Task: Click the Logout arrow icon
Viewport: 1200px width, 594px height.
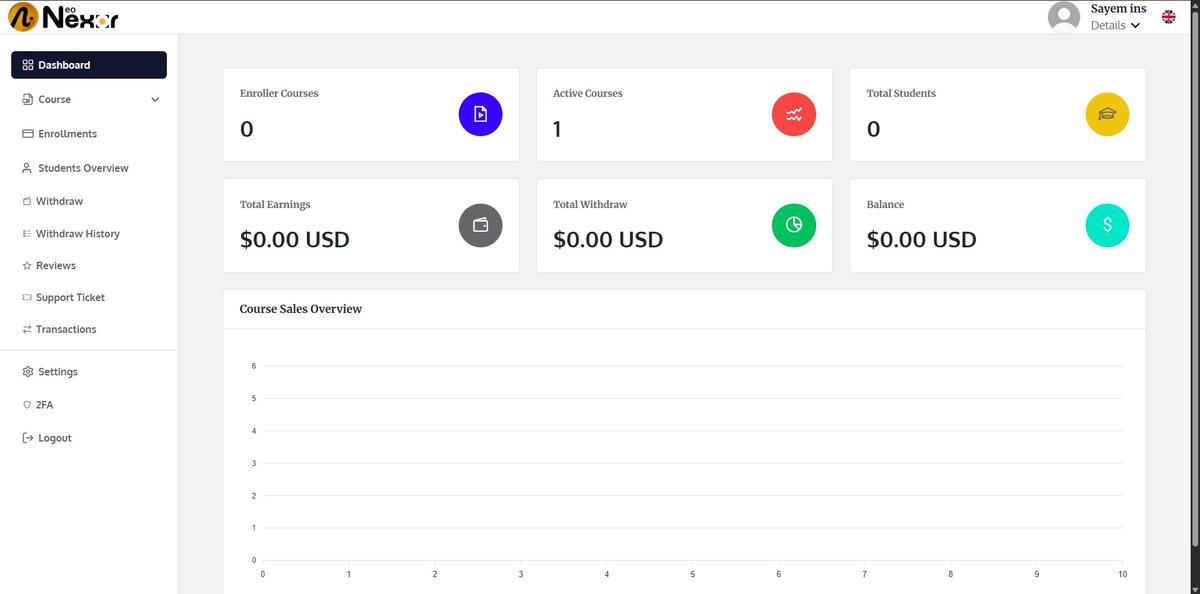Action: coord(28,438)
